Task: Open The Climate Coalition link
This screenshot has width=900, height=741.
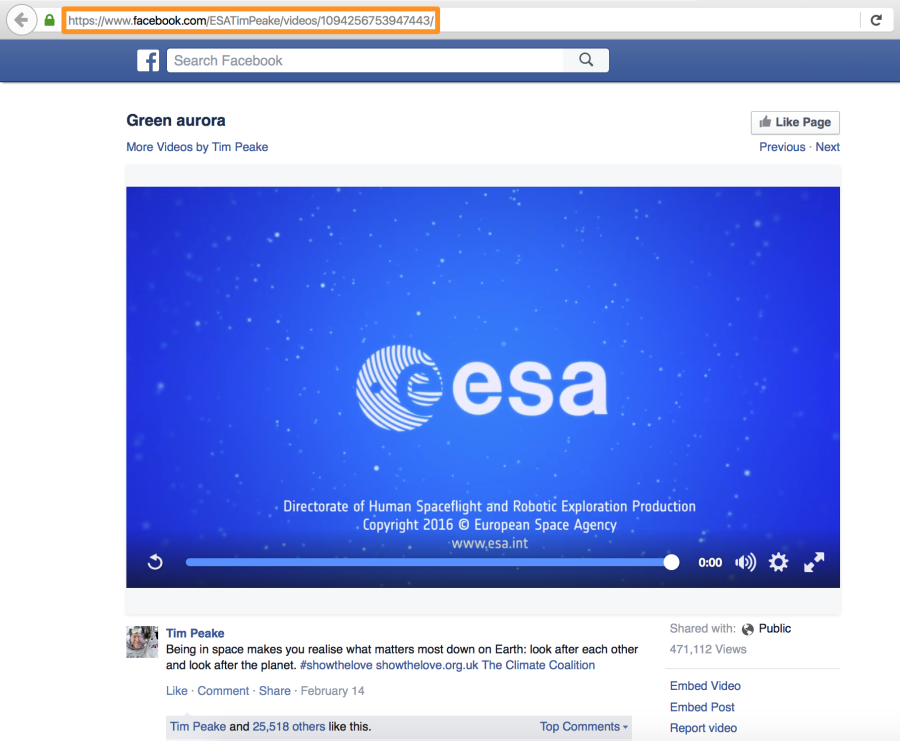Action: click(x=538, y=665)
